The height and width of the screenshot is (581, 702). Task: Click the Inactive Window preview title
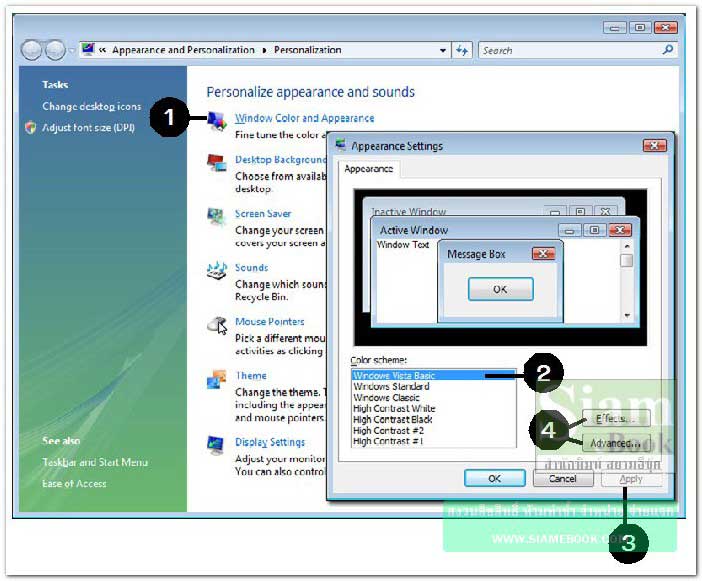(409, 212)
